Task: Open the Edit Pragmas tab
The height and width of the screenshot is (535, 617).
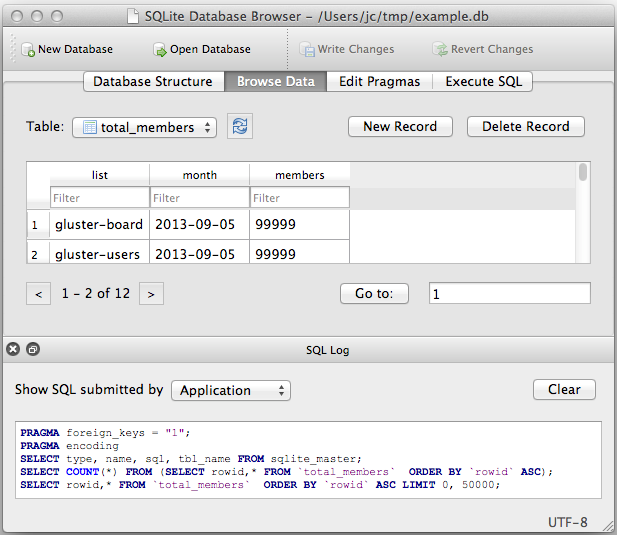Action: tap(380, 81)
